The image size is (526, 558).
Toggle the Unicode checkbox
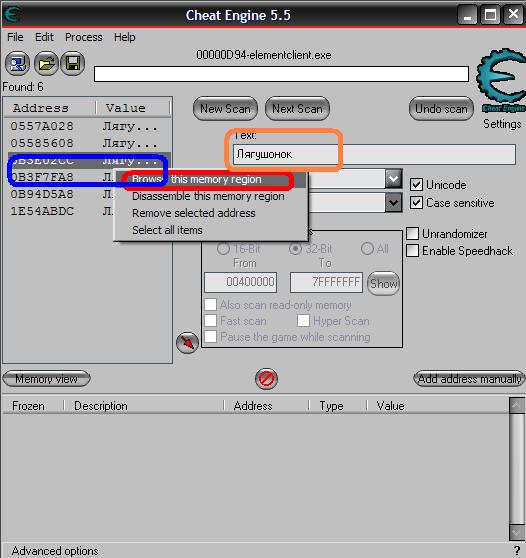416,185
